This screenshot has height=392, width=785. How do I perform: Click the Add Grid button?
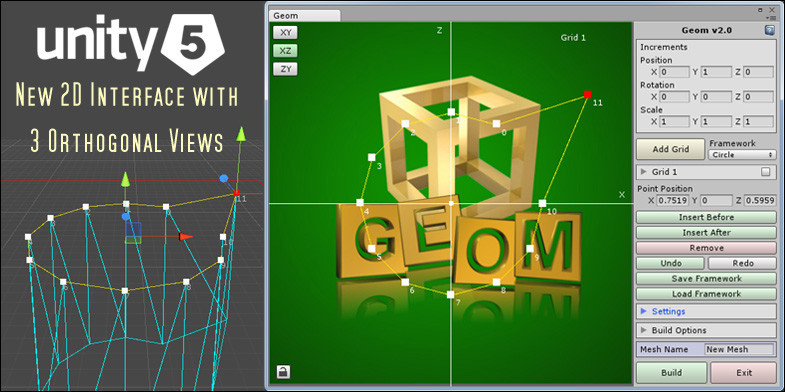pyautogui.click(x=671, y=149)
